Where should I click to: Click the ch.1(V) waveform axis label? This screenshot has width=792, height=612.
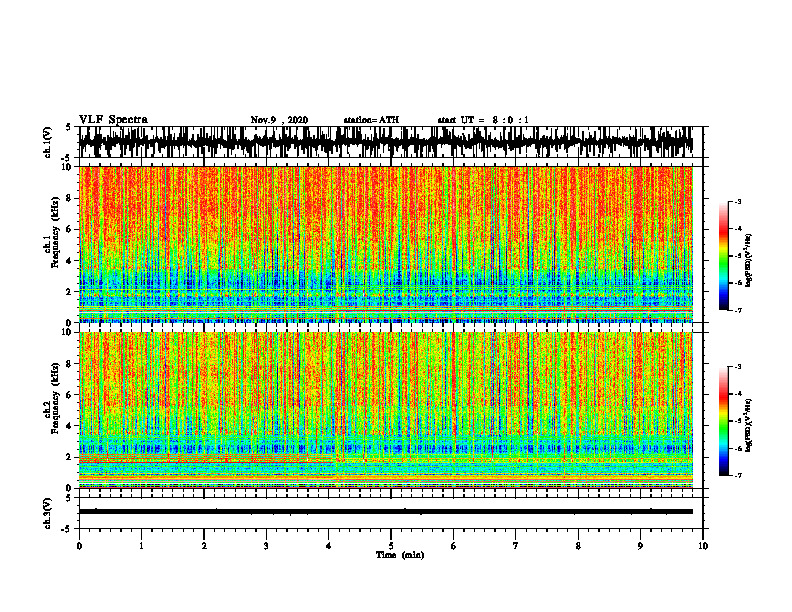click(x=48, y=142)
